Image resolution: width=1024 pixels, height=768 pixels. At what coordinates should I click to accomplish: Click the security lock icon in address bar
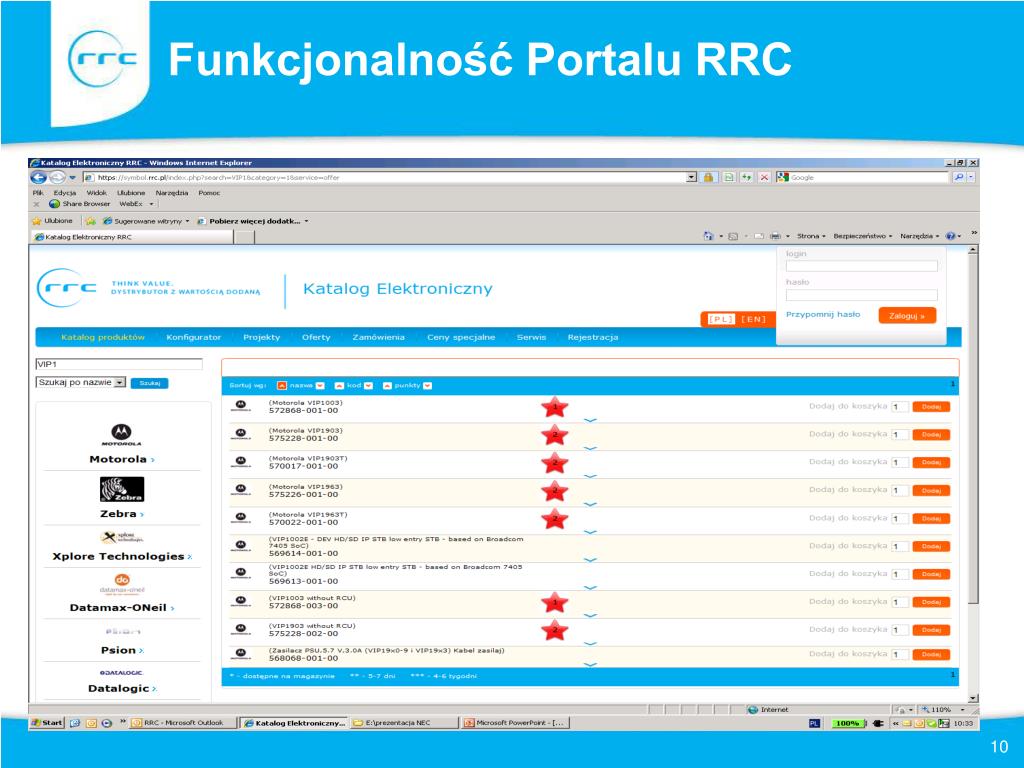coord(708,177)
